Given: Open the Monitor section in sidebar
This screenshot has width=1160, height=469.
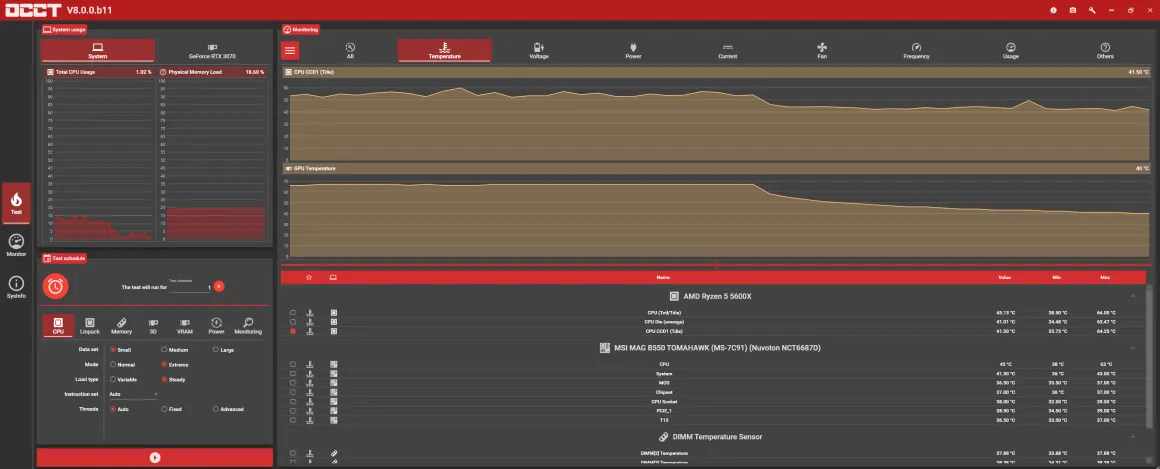Looking at the screenshot, I should pos(16,245).
